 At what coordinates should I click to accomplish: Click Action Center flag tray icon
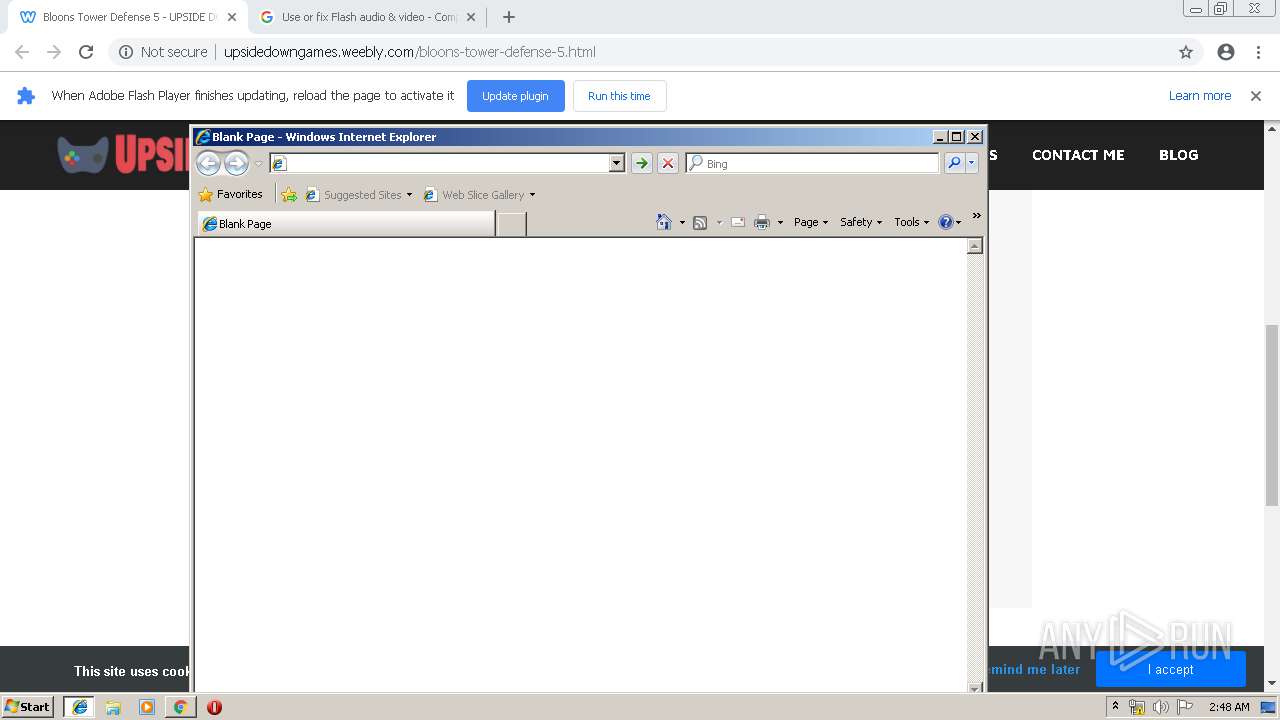click(1184, 707)
